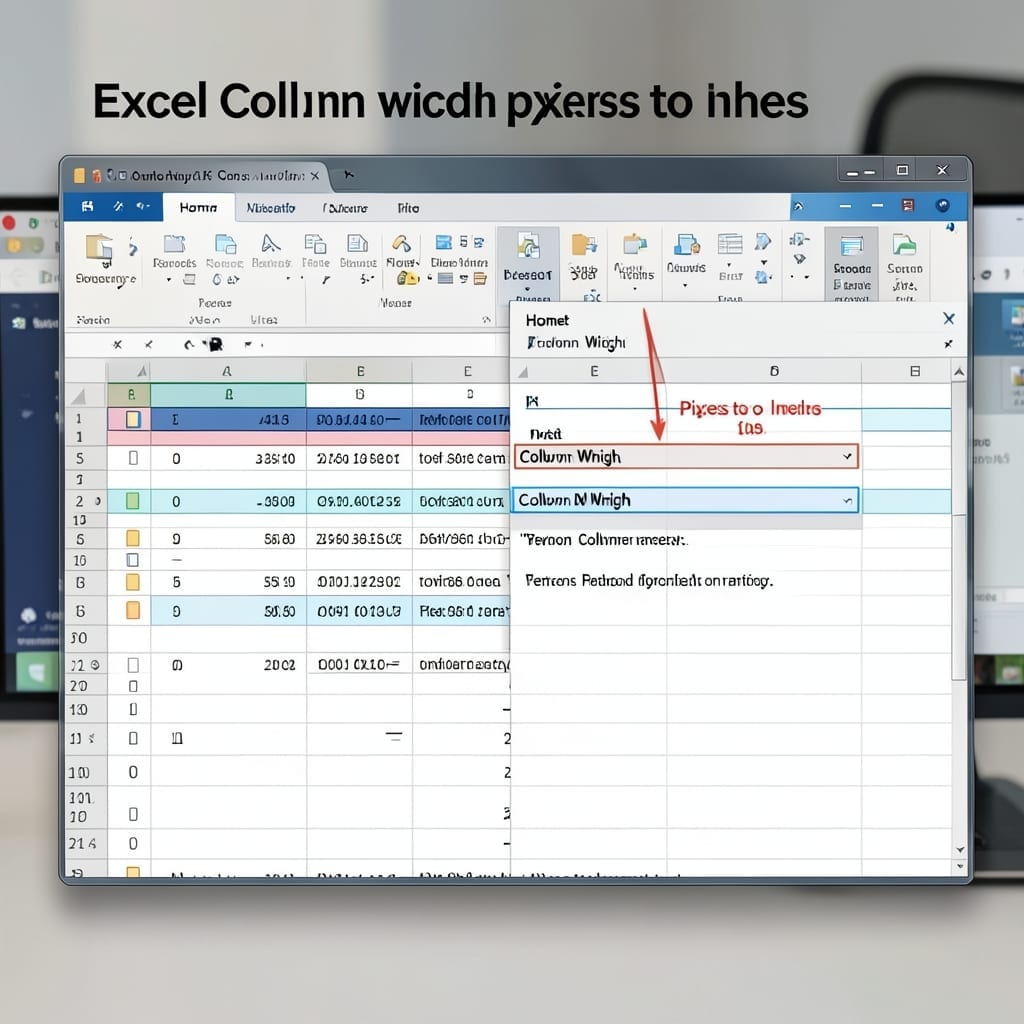Switch to the 'Fito' ribbon tab
This screenshot has width=1024, height=1024.
click(x=409, y=208)
